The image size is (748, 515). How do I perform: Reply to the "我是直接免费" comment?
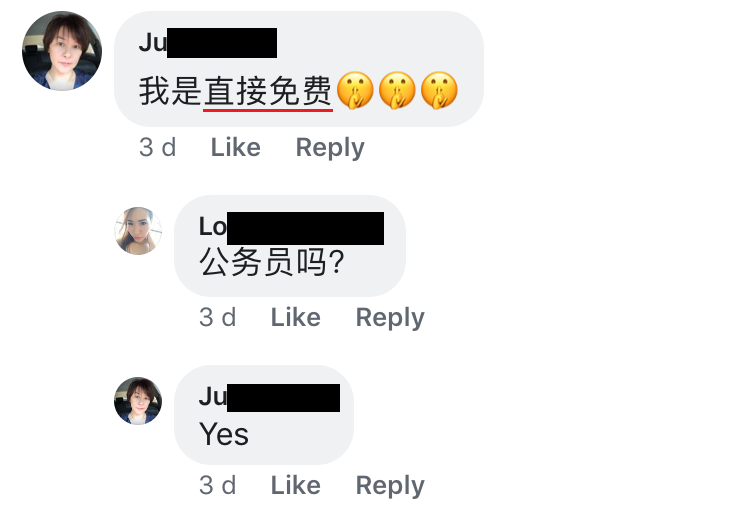click(330, 148)
